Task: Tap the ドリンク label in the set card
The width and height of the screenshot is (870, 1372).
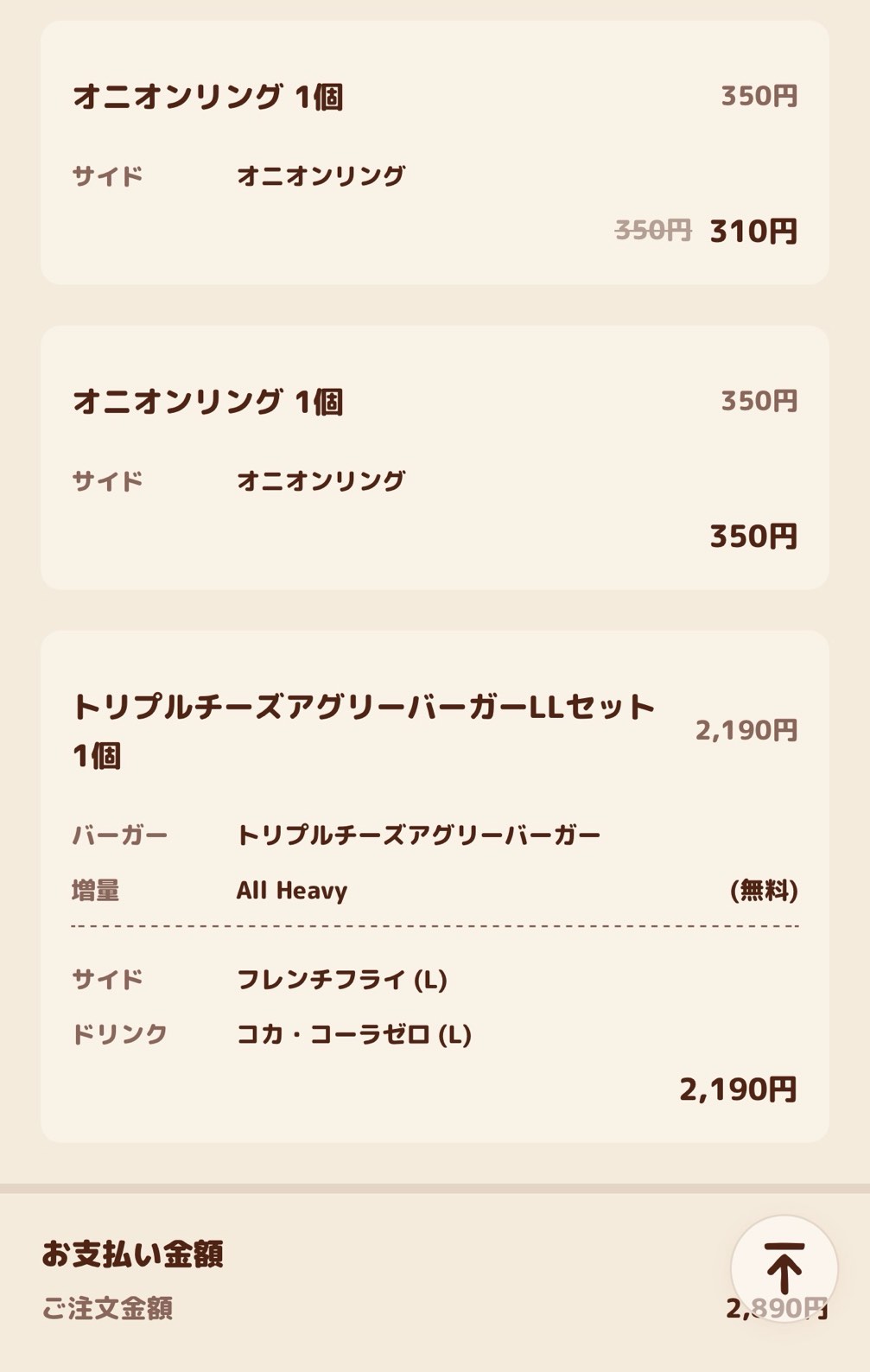Action: 119,1034
